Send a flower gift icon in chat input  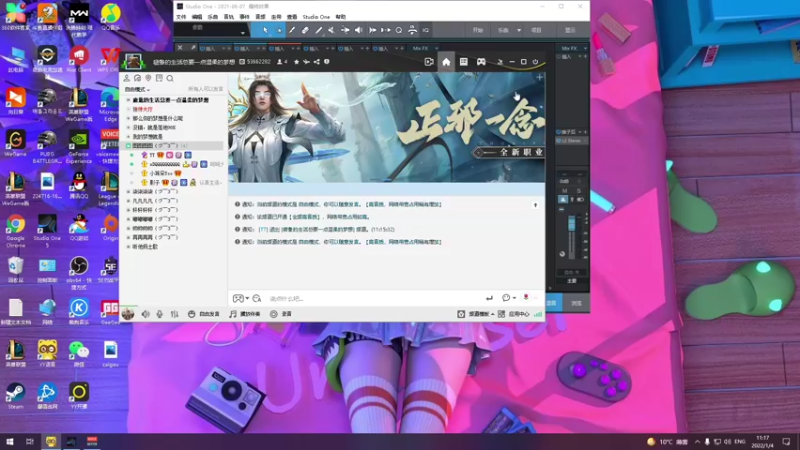click(526, 297)
